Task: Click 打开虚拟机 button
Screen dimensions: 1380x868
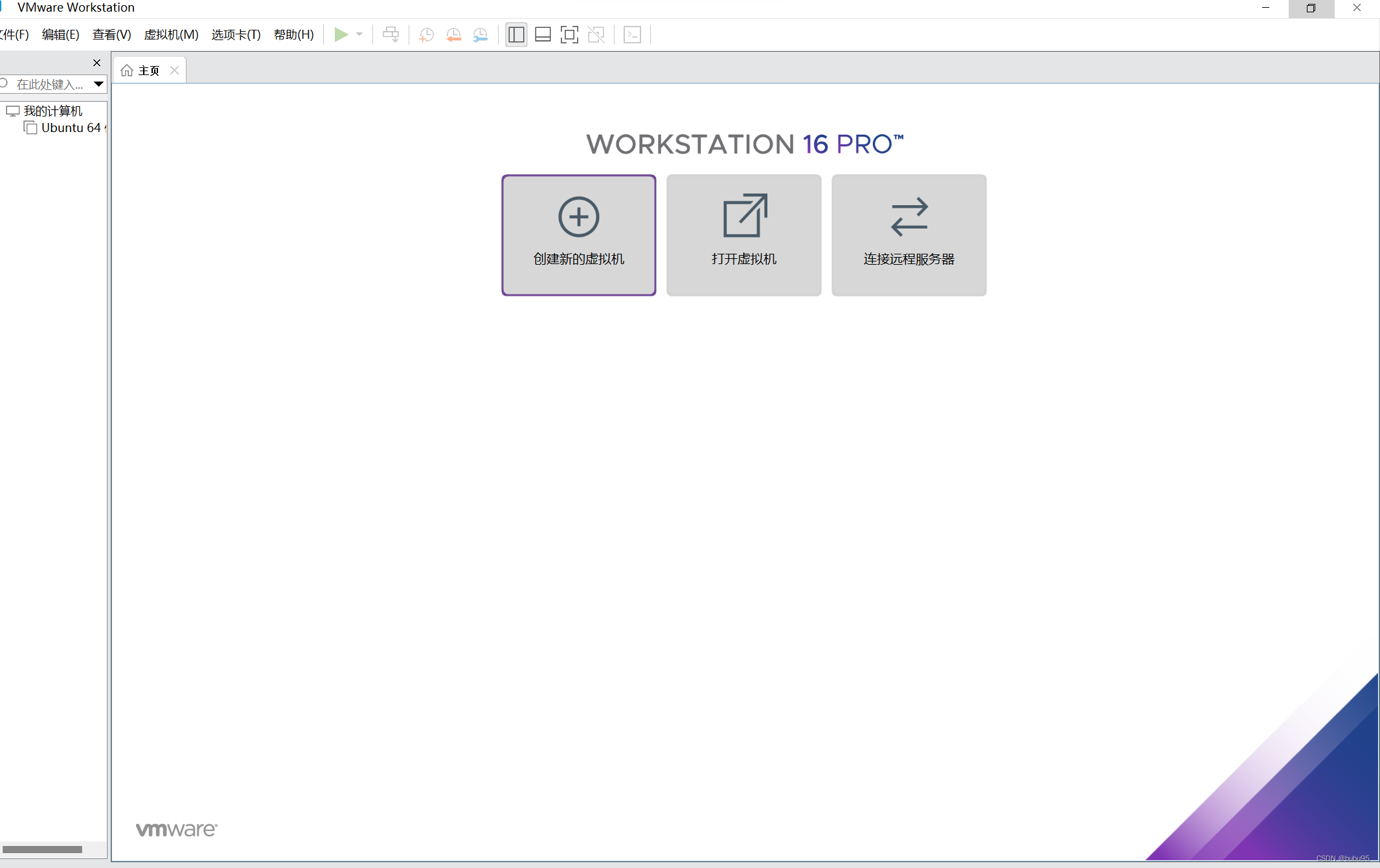Action: point(743,235)
